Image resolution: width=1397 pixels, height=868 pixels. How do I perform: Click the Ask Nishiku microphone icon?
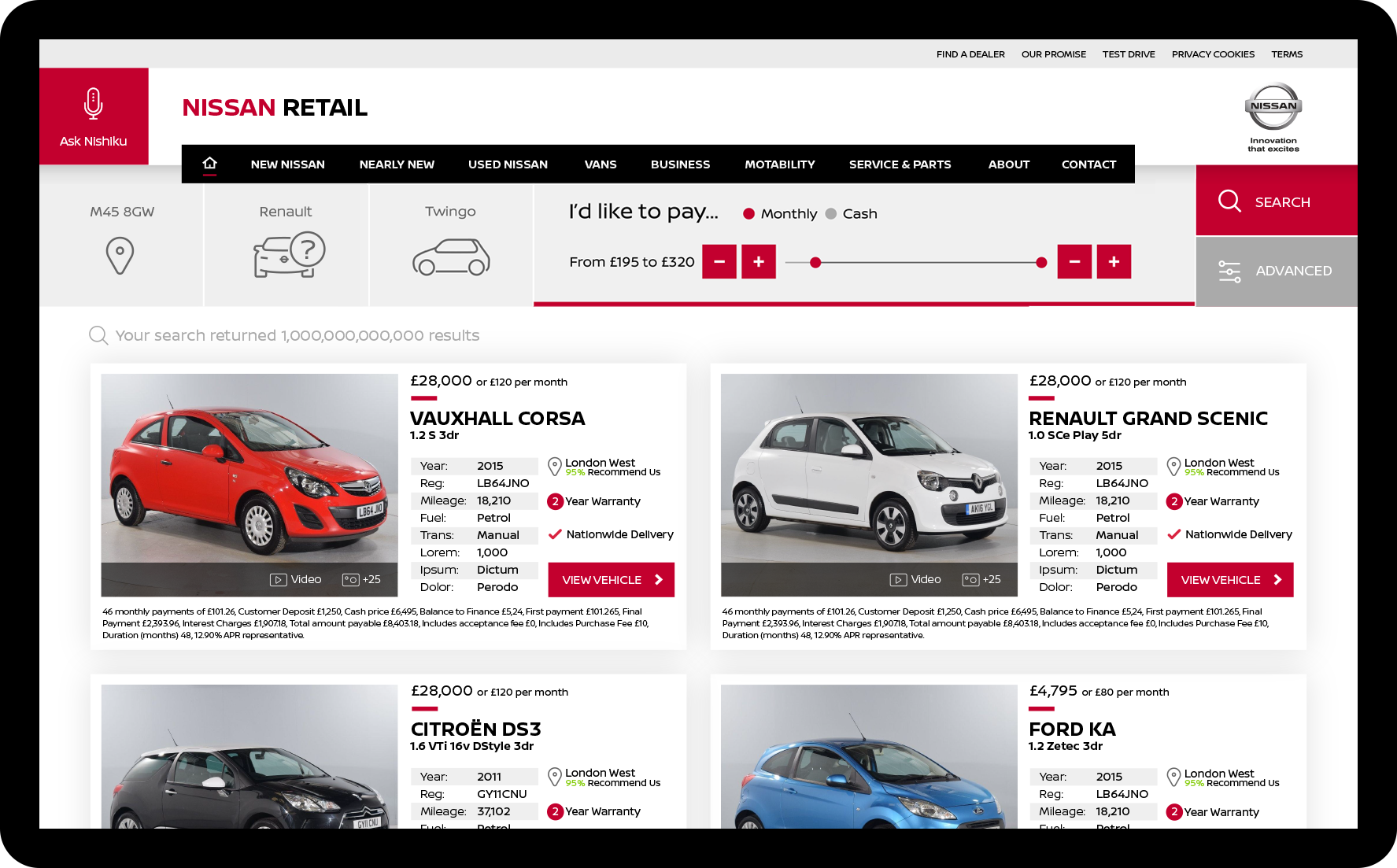[93, 104]
